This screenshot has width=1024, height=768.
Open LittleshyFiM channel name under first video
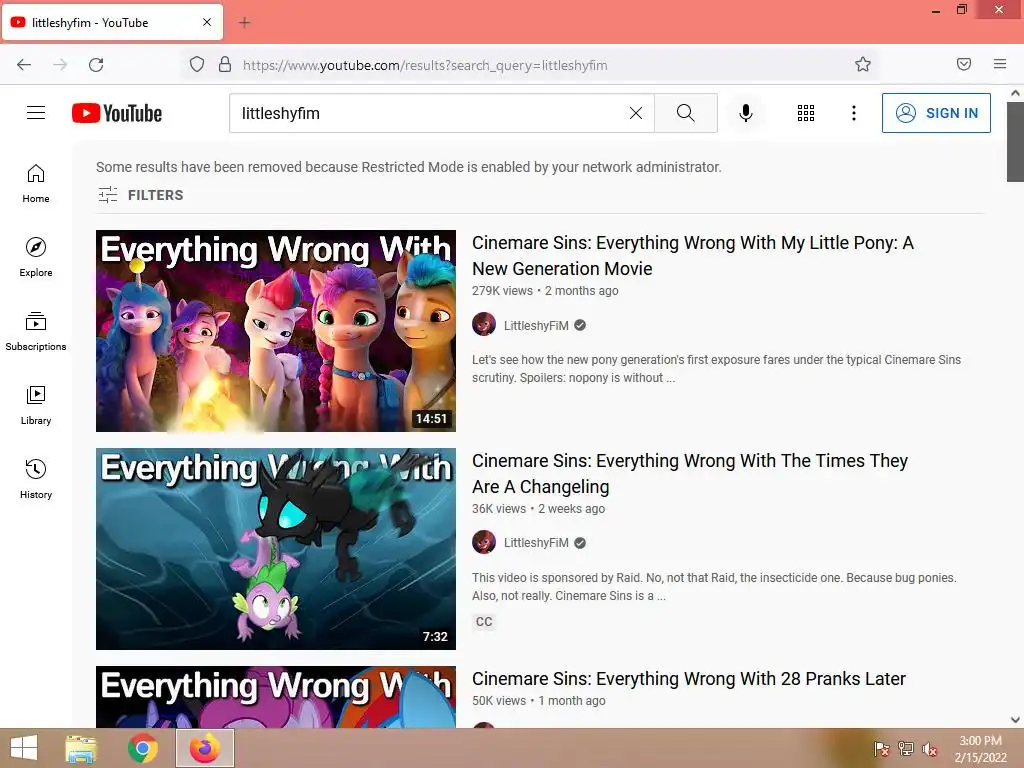[x=536, y=325]
